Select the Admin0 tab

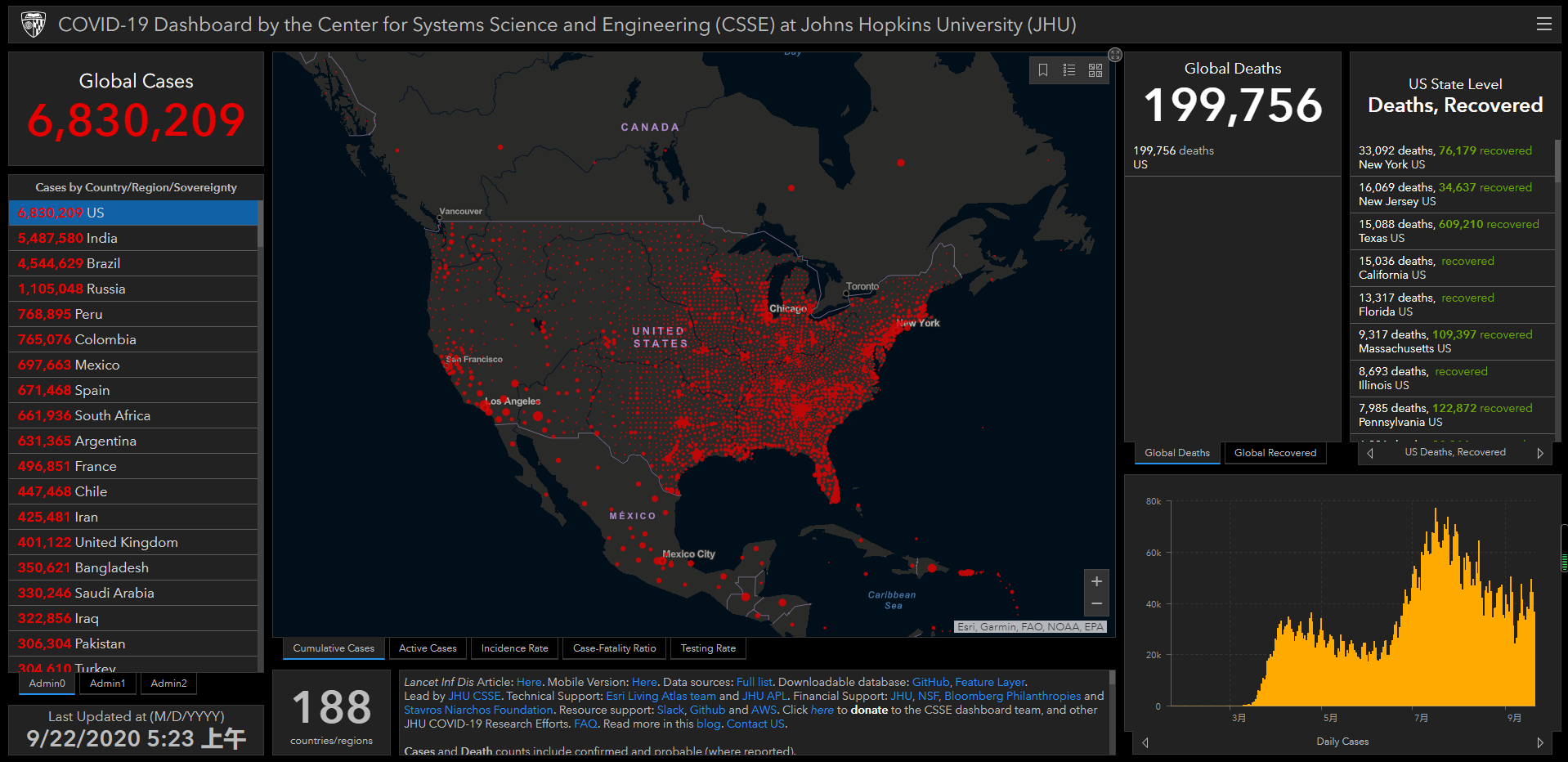click(x=47, y=684)
